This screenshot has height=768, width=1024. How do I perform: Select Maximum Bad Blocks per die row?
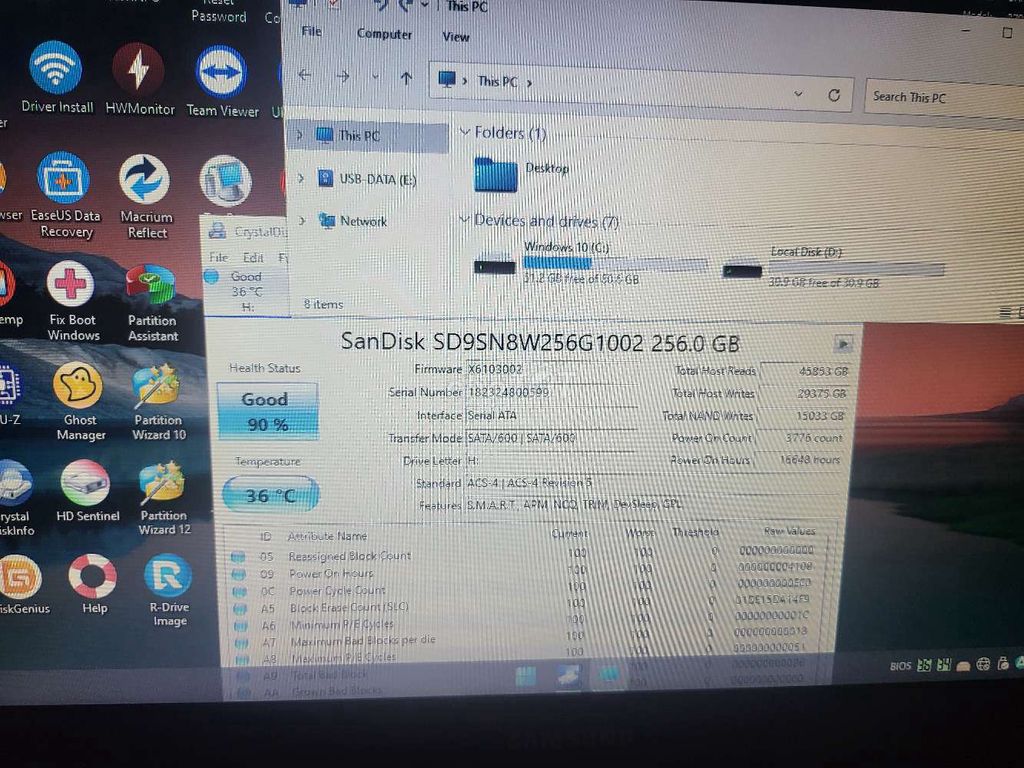(x=524, y=639)
